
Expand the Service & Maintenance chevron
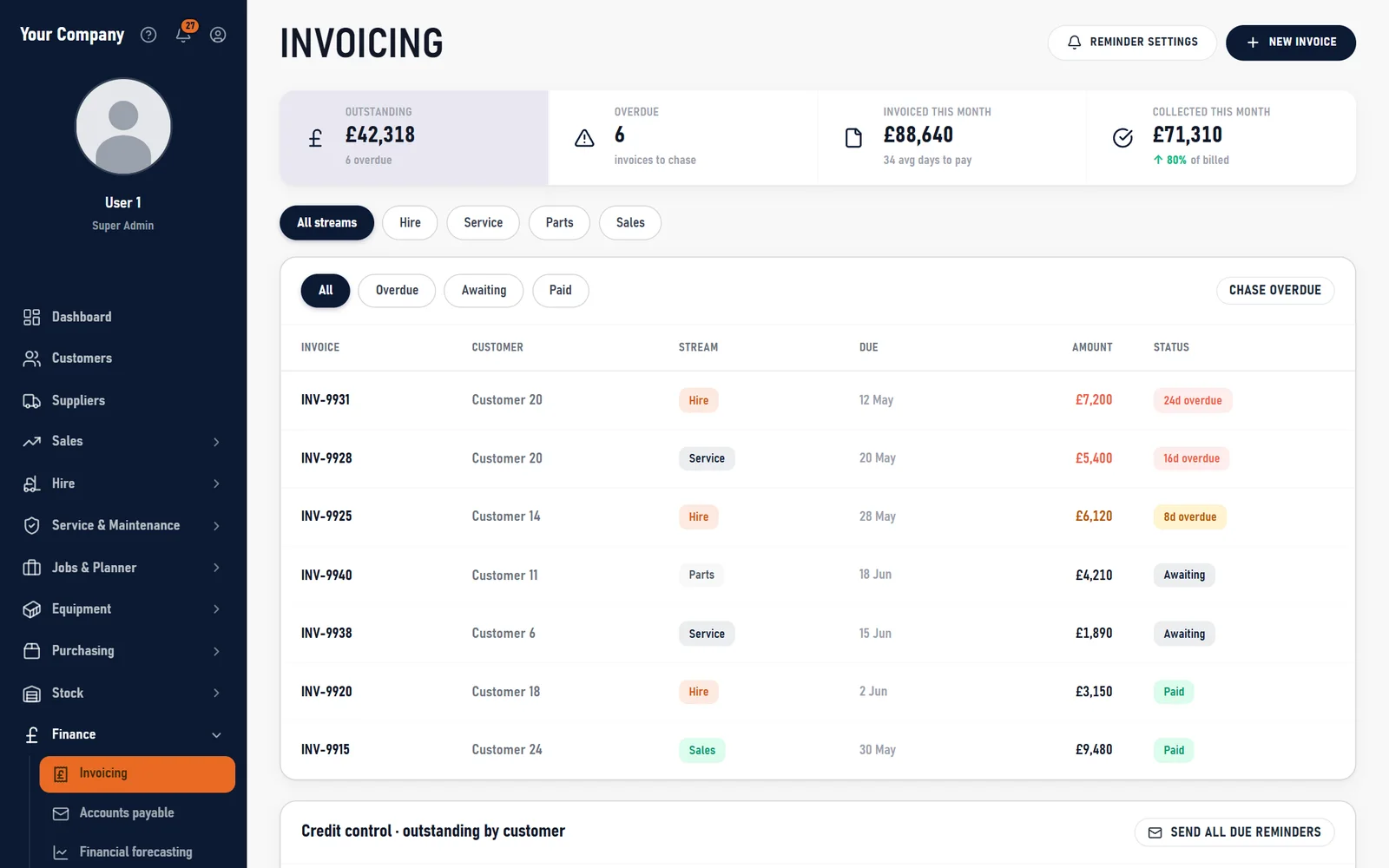216,526
